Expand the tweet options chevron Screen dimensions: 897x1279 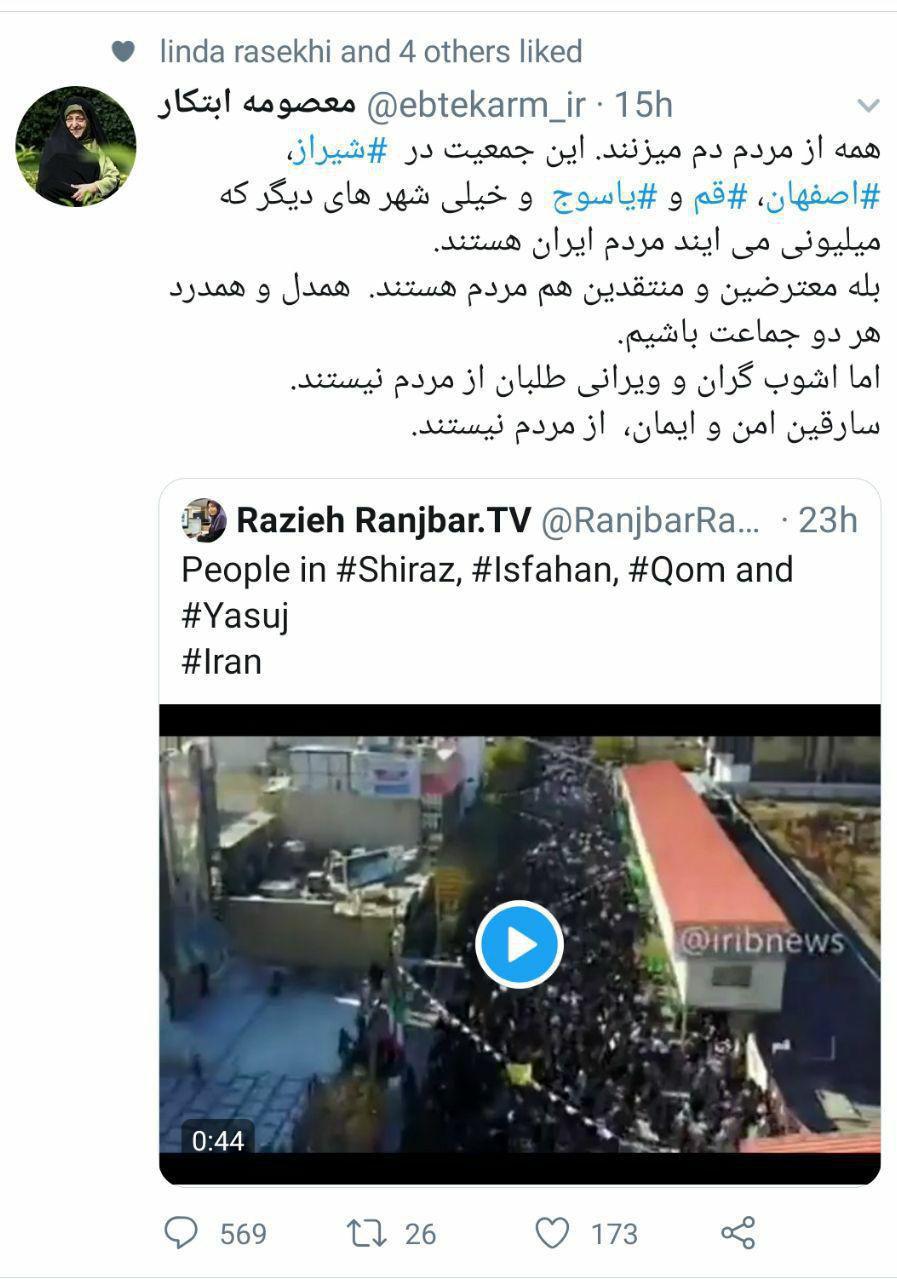(868, 105)
